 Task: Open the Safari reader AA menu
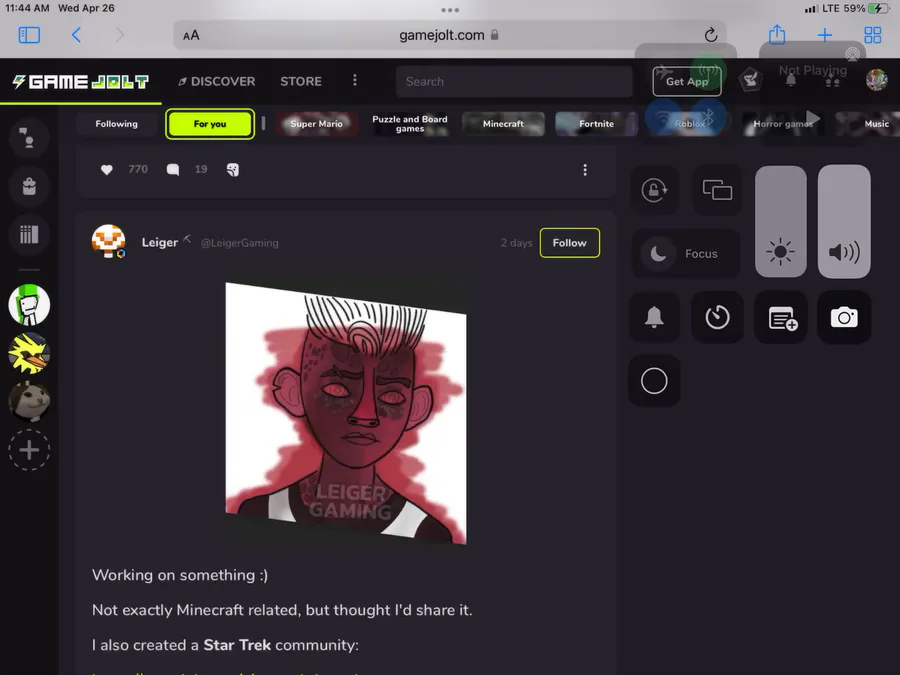tap(191, 36)
